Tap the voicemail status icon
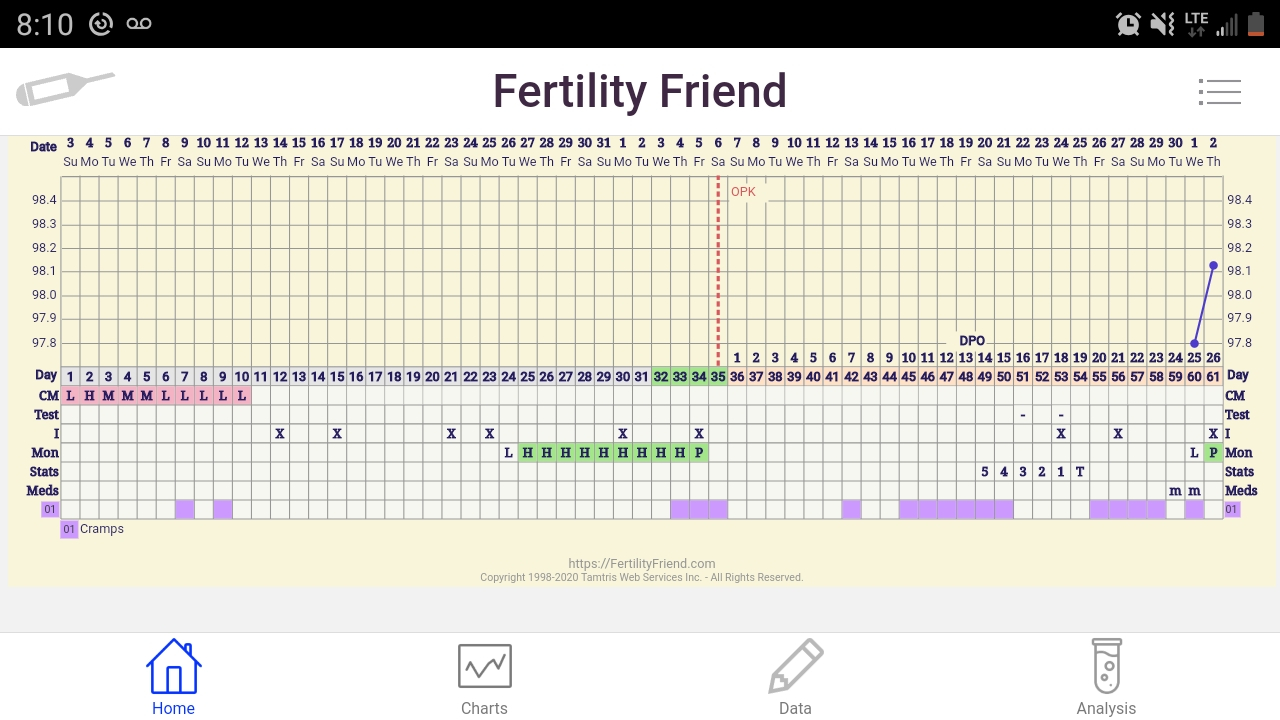Image resolution: width=1280 pixels, height=720 pixels. click(139, 24)
